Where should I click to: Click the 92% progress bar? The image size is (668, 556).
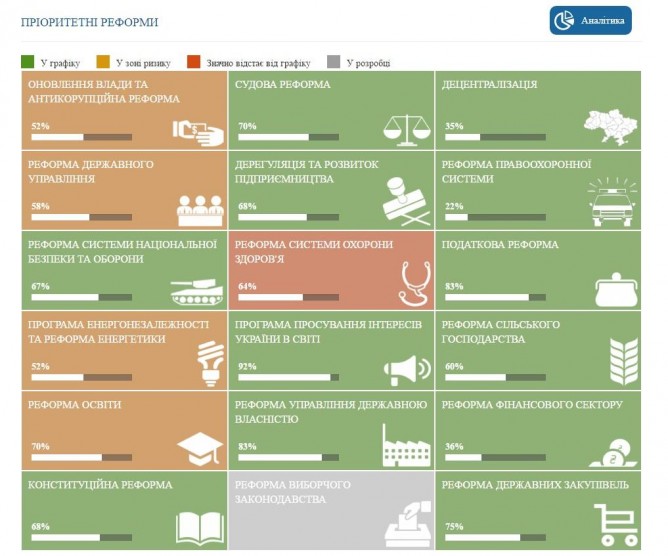[286, 377]
